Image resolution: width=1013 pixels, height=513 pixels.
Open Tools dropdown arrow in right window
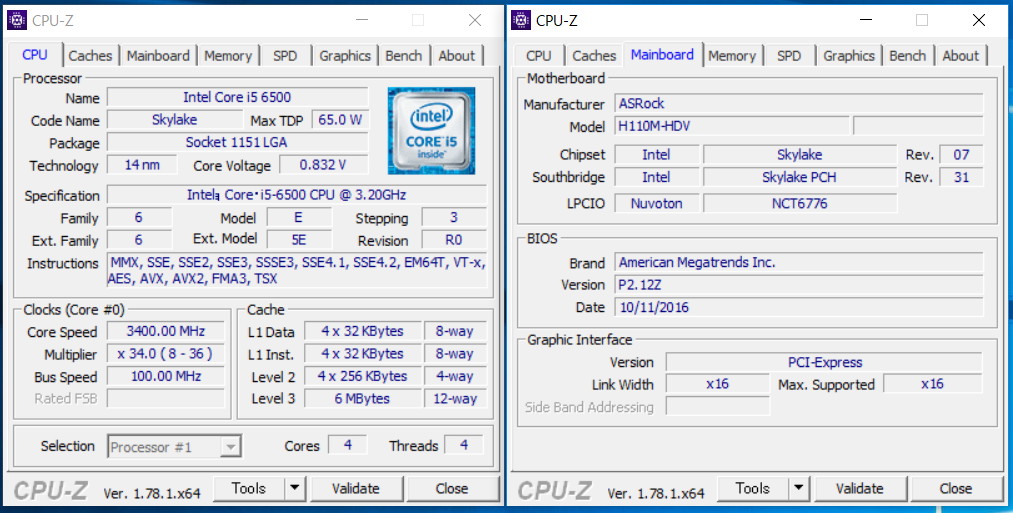coord(799,488)
